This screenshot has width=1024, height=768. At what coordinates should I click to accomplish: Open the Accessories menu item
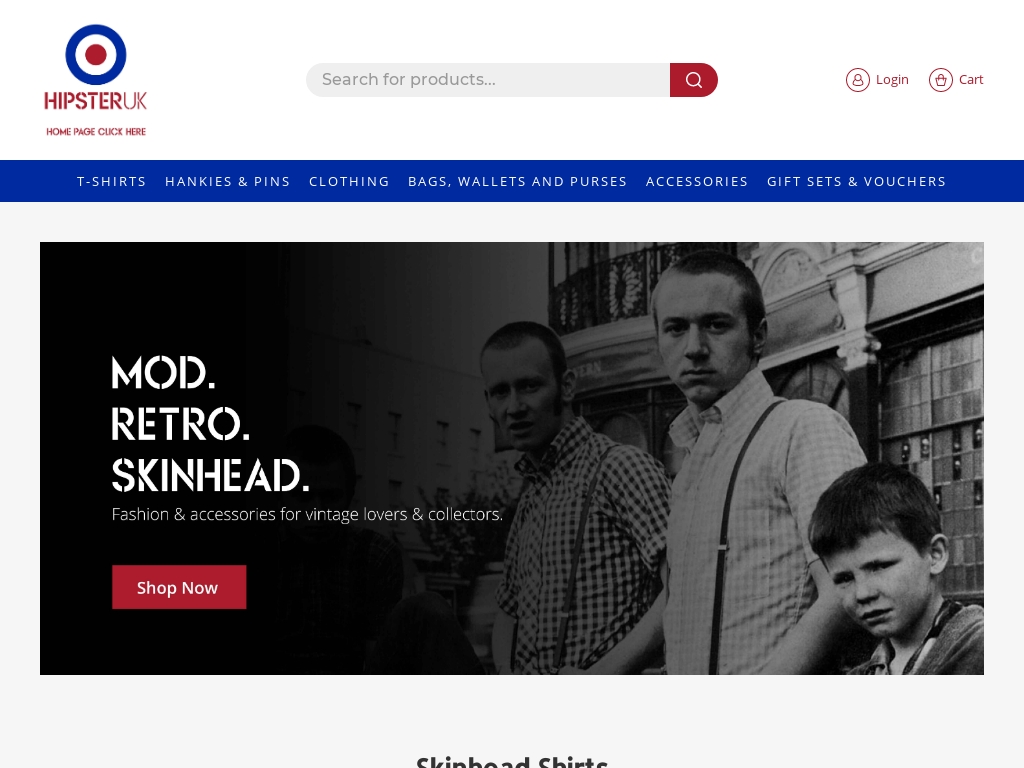(697, 182)
